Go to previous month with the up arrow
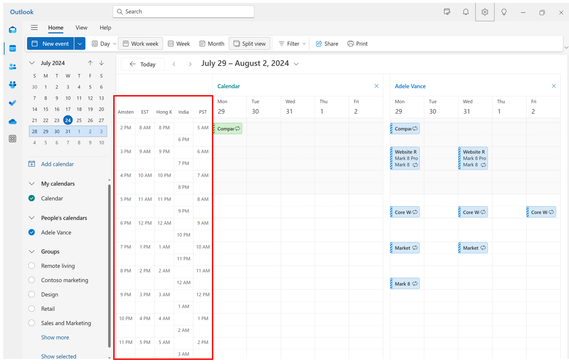 pos(90,63)
